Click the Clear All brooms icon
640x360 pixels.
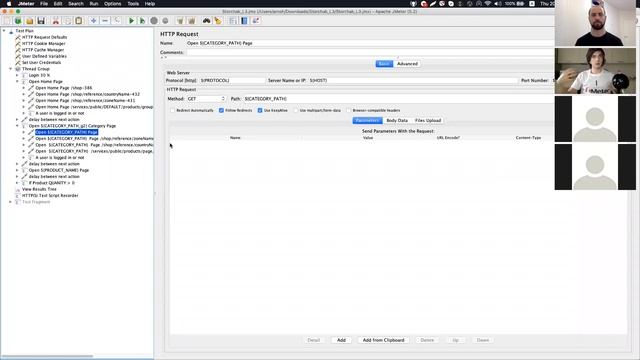pyautogui.click(x=191, y=20)
